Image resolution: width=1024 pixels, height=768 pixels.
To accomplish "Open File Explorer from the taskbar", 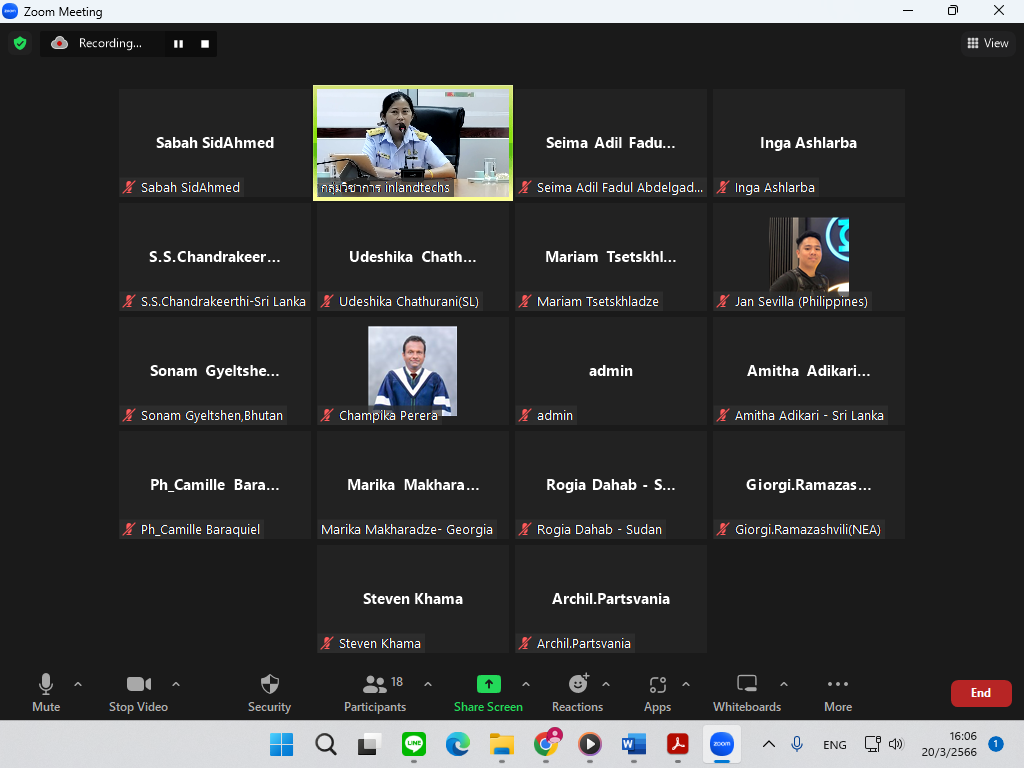I will point(502,744).
